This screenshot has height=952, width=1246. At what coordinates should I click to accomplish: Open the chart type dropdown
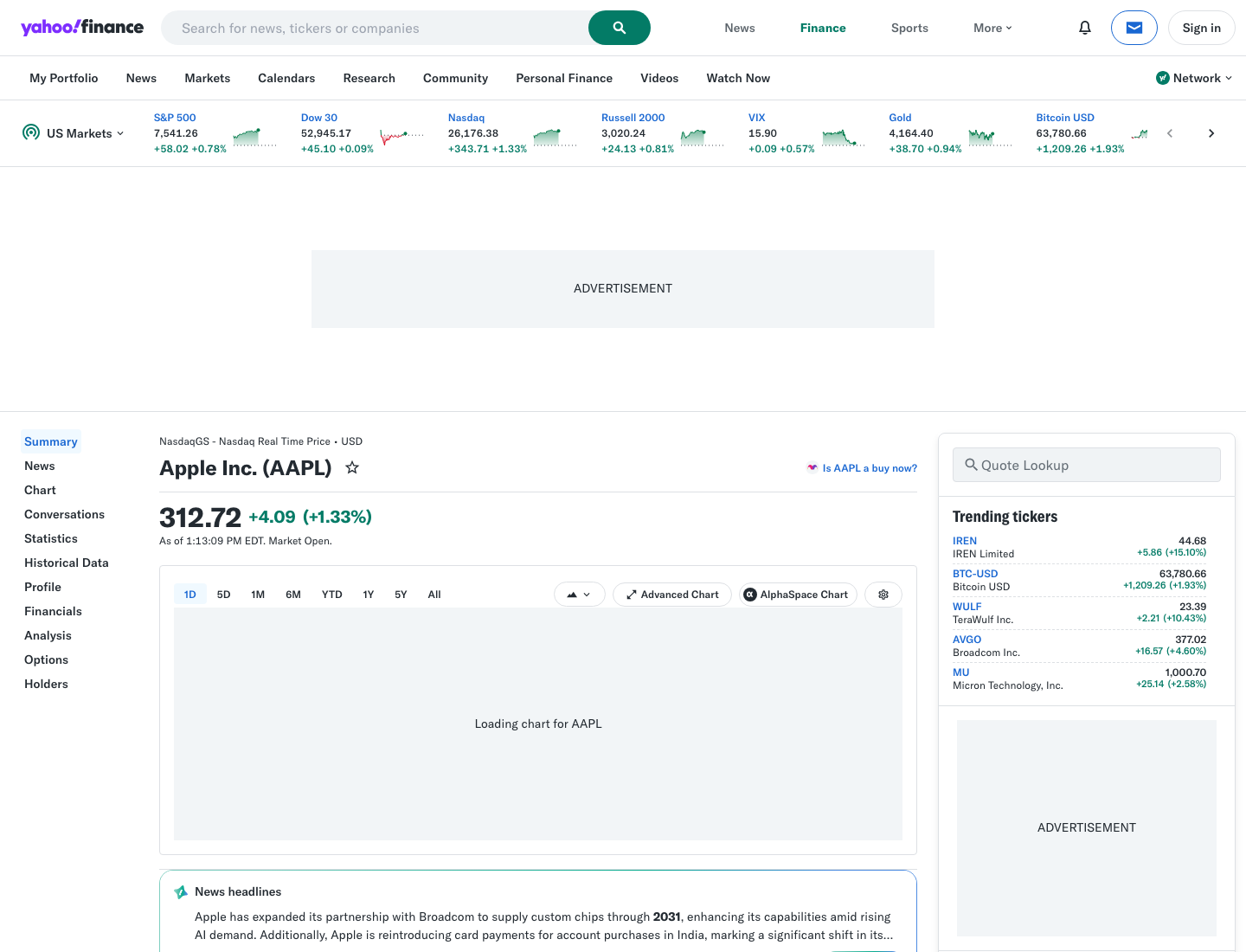579,595
